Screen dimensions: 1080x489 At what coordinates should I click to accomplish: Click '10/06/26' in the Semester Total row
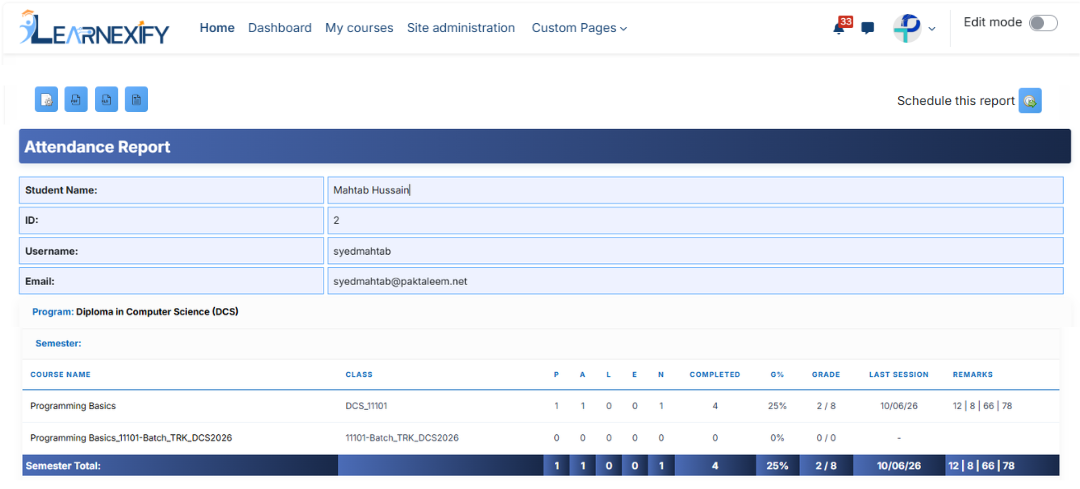(899, 466)
